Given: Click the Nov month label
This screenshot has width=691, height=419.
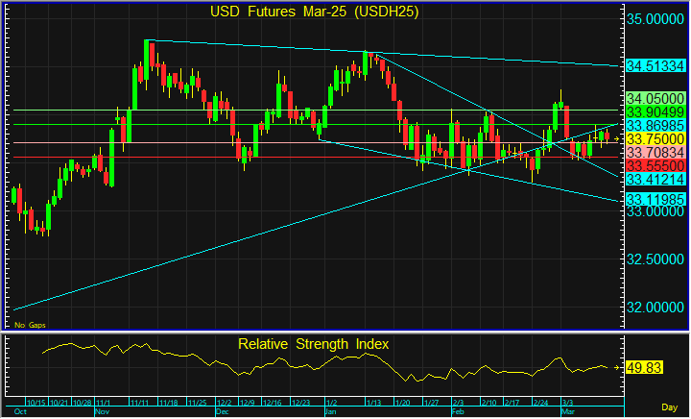Looking at the screenshot, I should (x=102, y=412).
